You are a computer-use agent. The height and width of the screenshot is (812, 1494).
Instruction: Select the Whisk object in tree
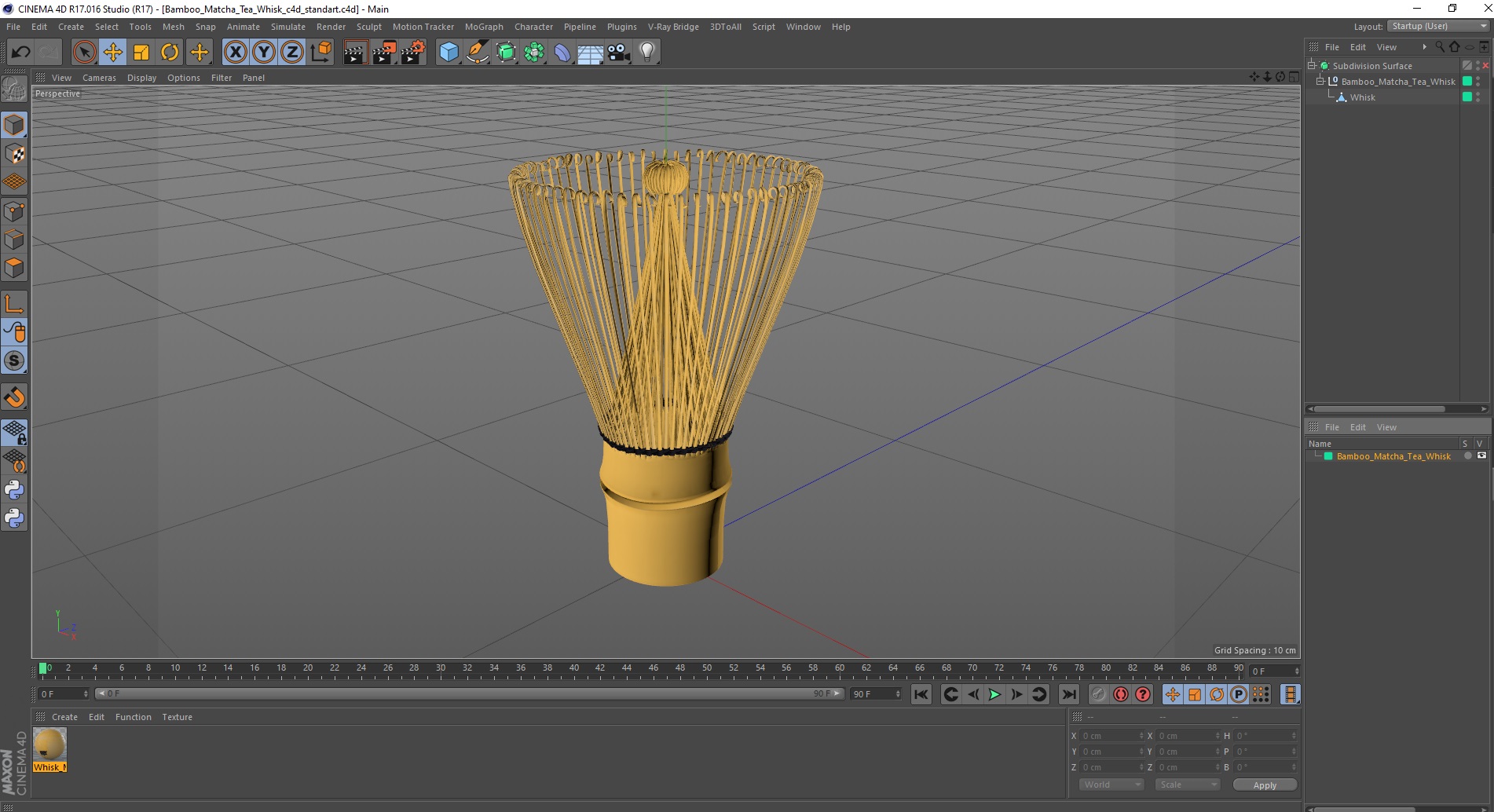pyautogui.click(x=1363, y=97)
